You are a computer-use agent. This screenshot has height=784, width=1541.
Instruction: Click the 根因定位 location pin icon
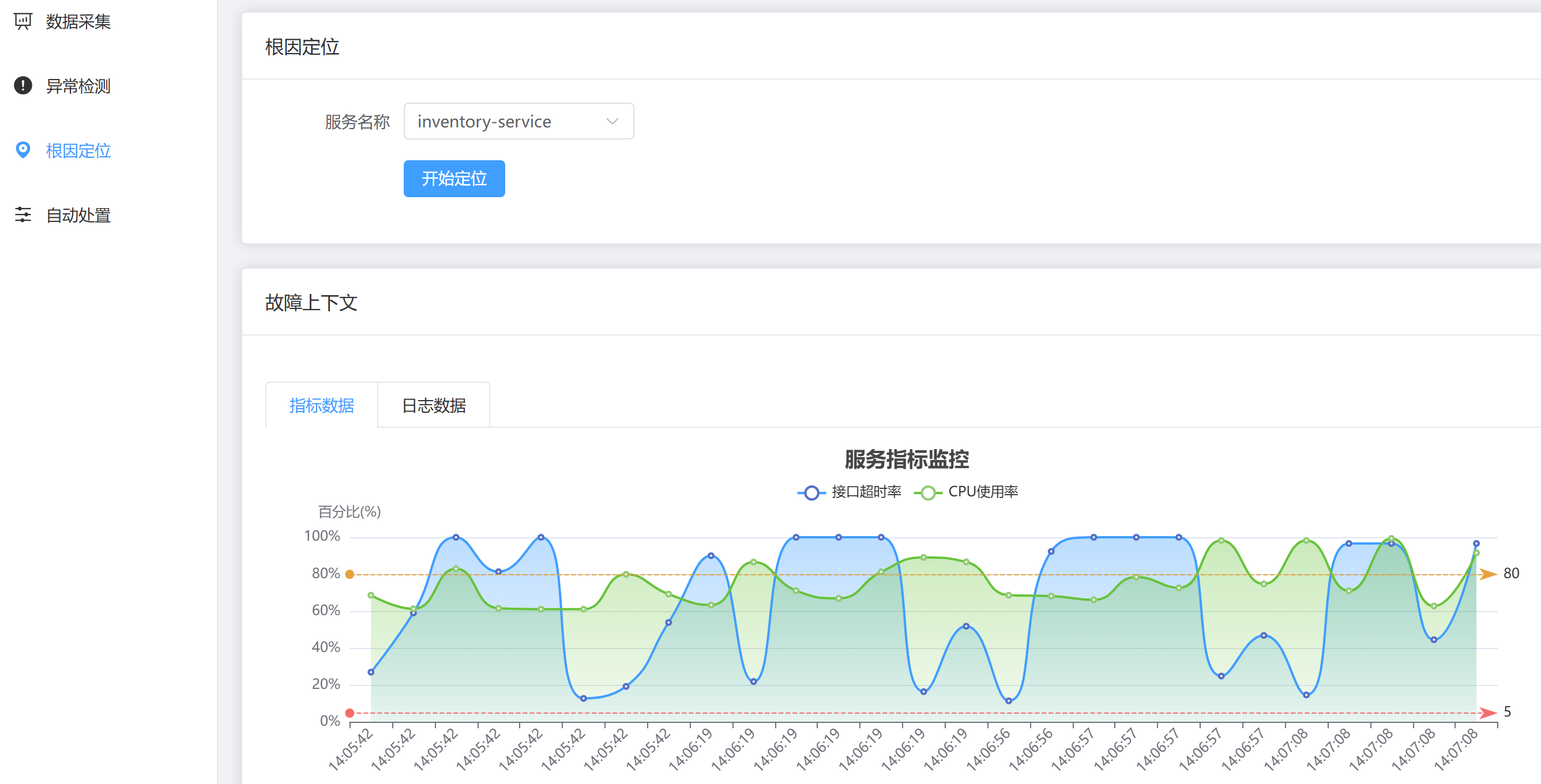(22, 150)
